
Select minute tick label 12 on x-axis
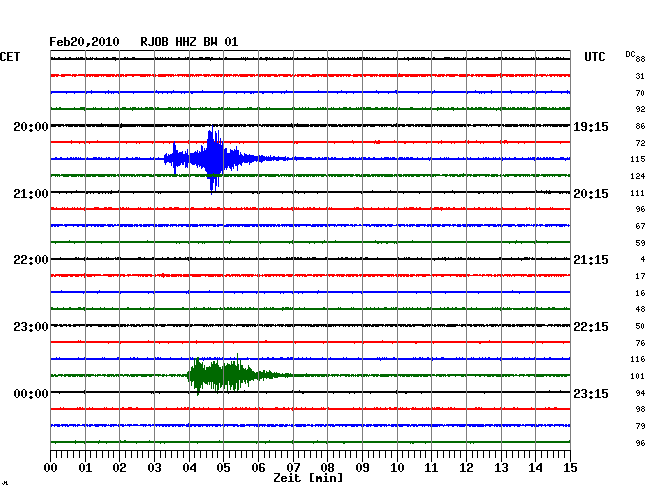click(x=466, y=468)
